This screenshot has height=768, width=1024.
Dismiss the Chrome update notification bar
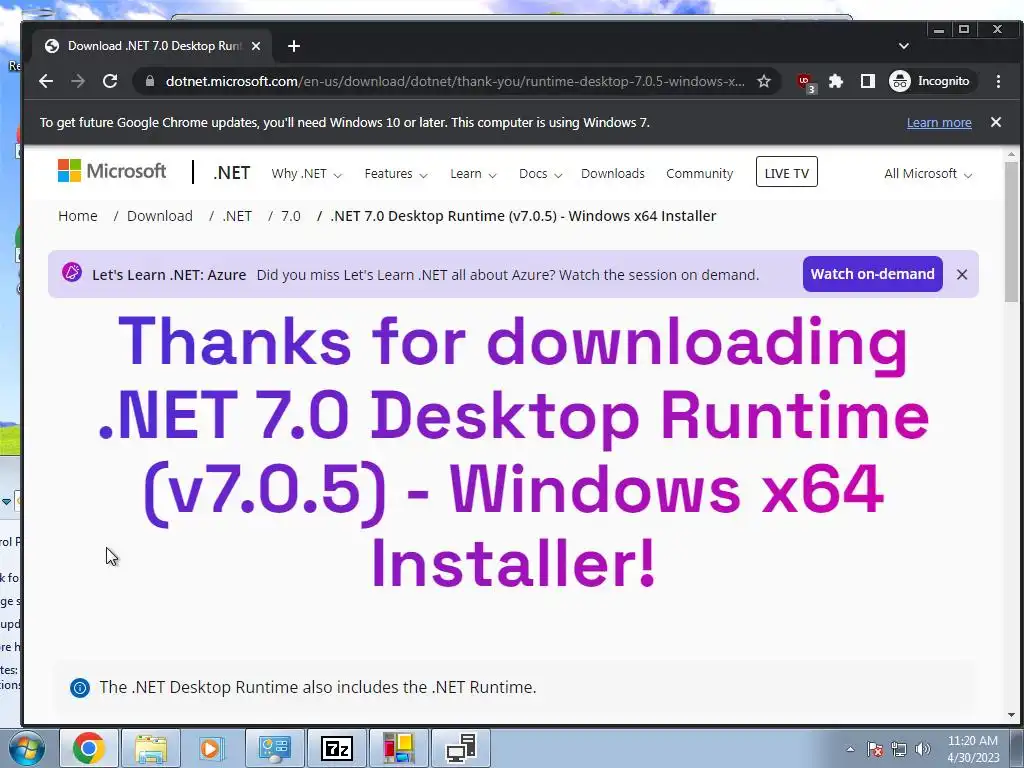click(x=996, y=122)
